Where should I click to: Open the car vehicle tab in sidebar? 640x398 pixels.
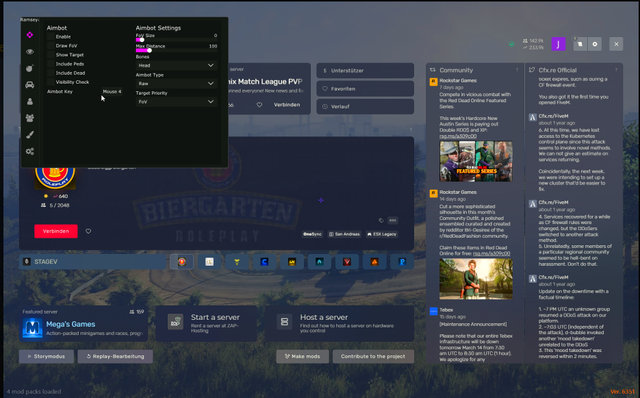click(x=30, y=85)
